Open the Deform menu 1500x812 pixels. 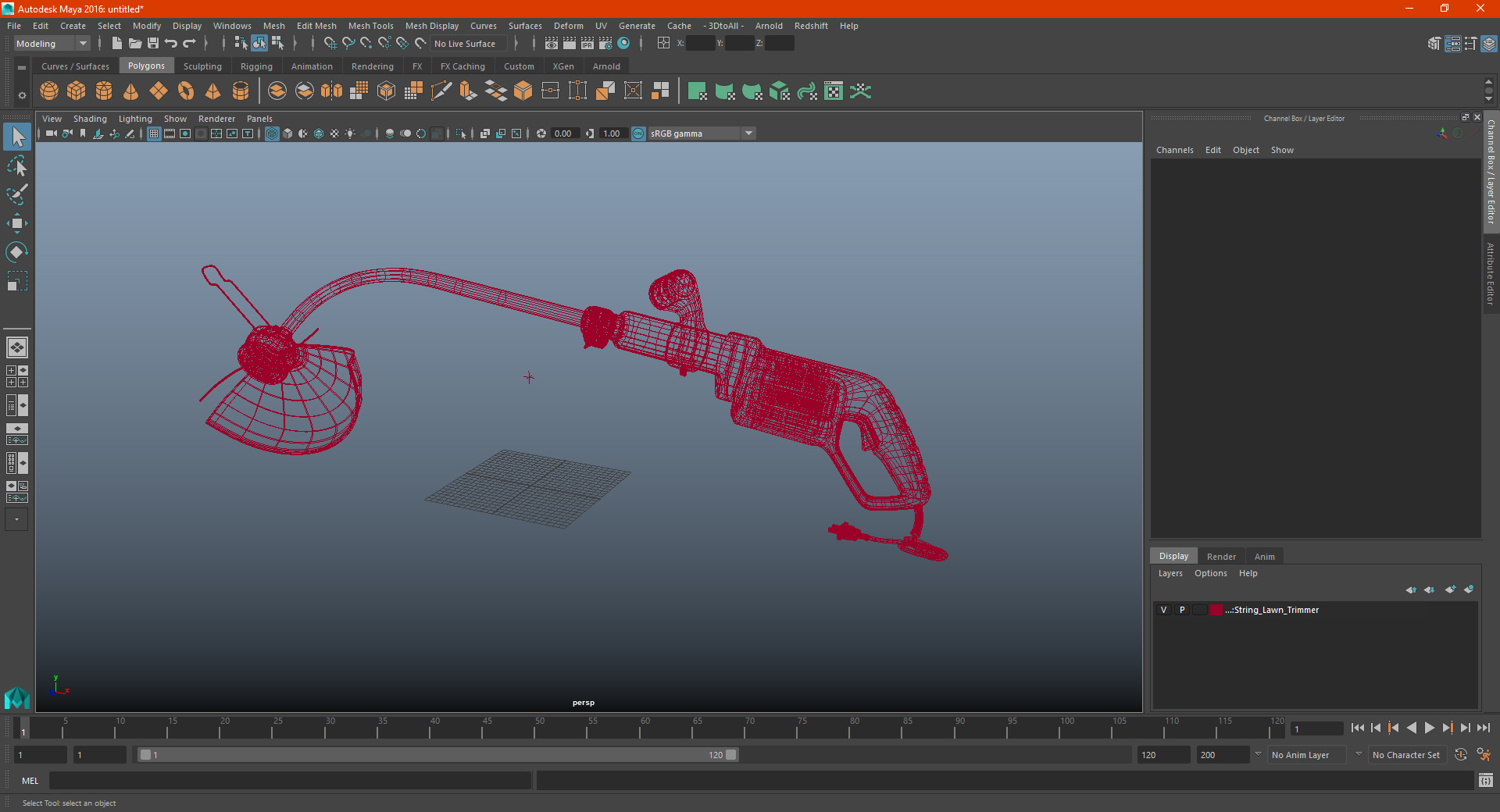coord(568,26)
